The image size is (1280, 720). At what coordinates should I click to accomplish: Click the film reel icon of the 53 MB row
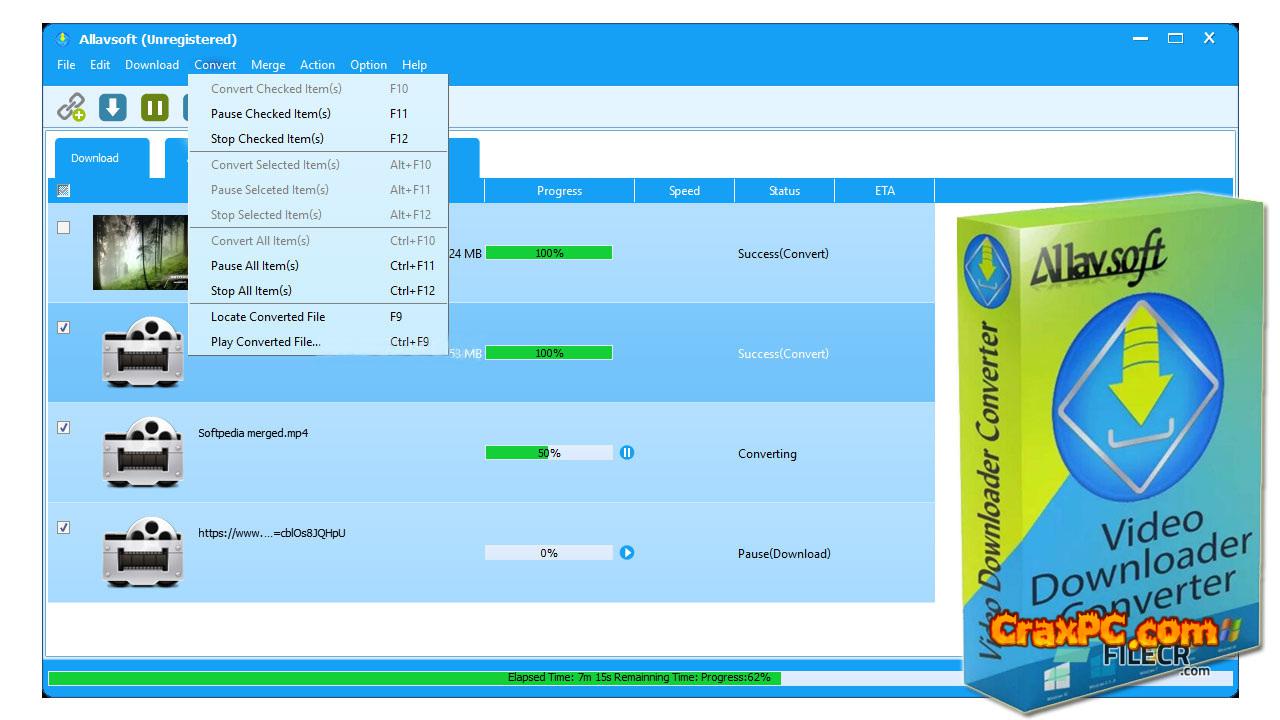(x=143, y=352)
